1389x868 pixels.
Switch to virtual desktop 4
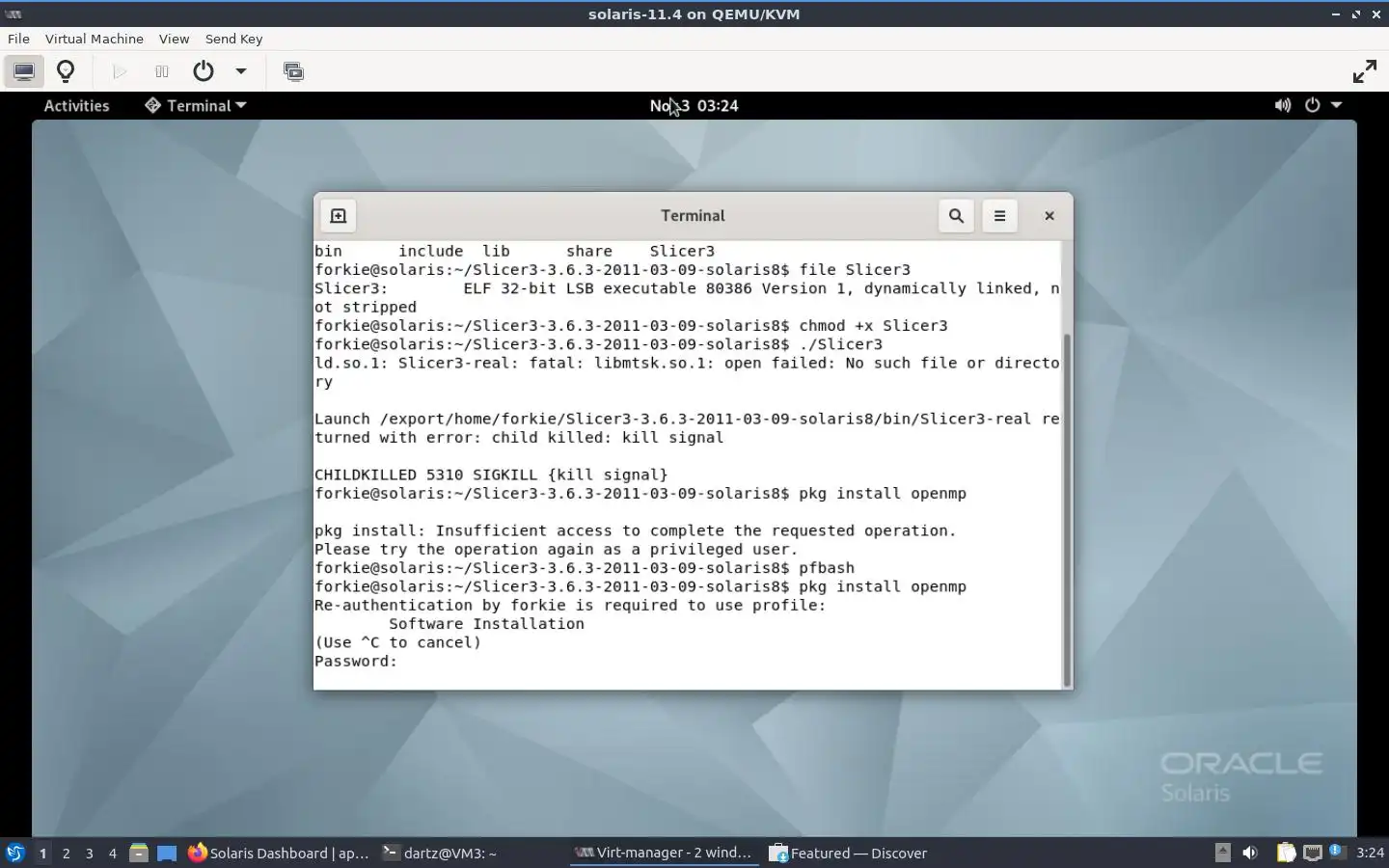(112, 853)
